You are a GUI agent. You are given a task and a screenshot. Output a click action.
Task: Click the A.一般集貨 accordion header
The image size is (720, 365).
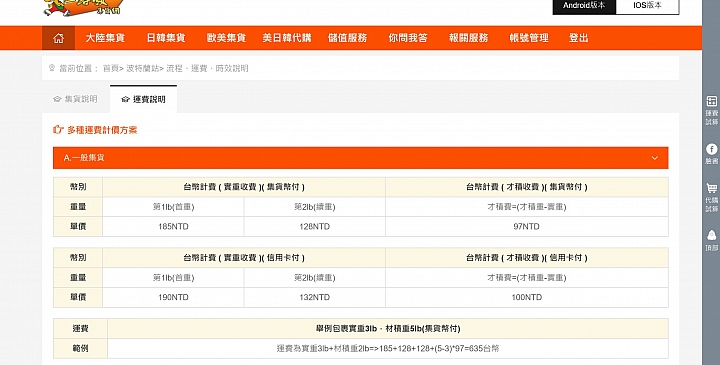[x=360, y=158]
